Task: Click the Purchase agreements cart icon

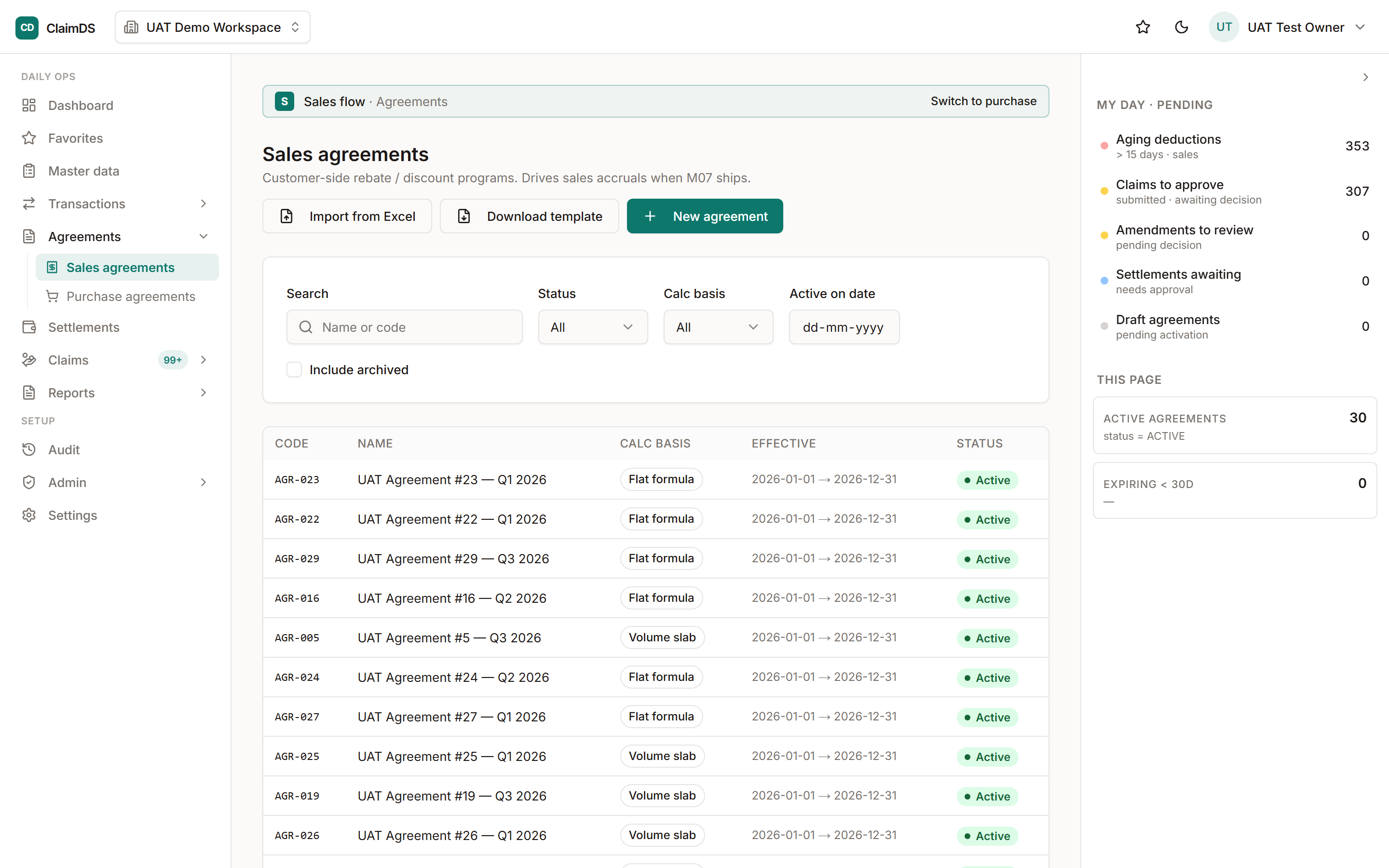Action: [52, 296]
